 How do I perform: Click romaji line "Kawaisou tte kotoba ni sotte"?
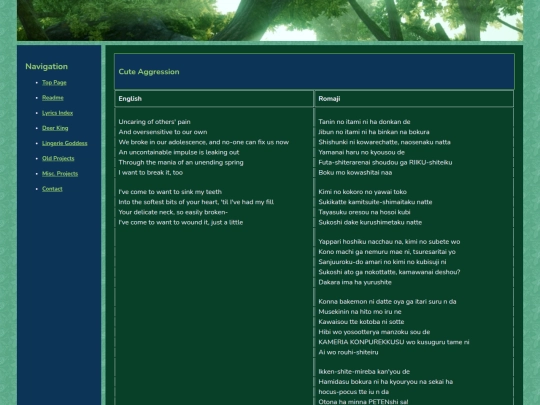[x=361, y=322]
